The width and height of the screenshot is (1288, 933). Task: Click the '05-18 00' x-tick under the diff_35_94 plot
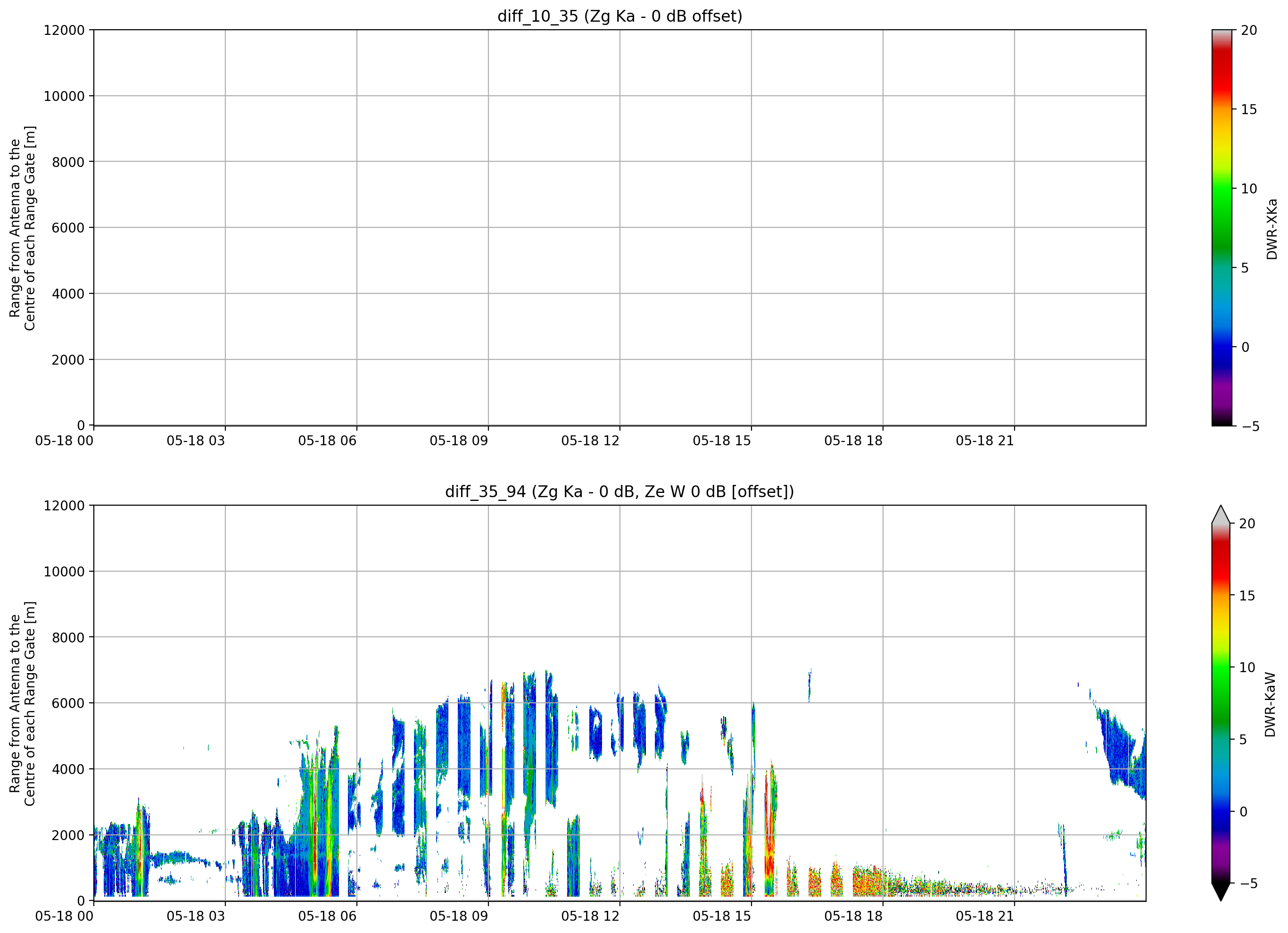[x=64, y=916]
